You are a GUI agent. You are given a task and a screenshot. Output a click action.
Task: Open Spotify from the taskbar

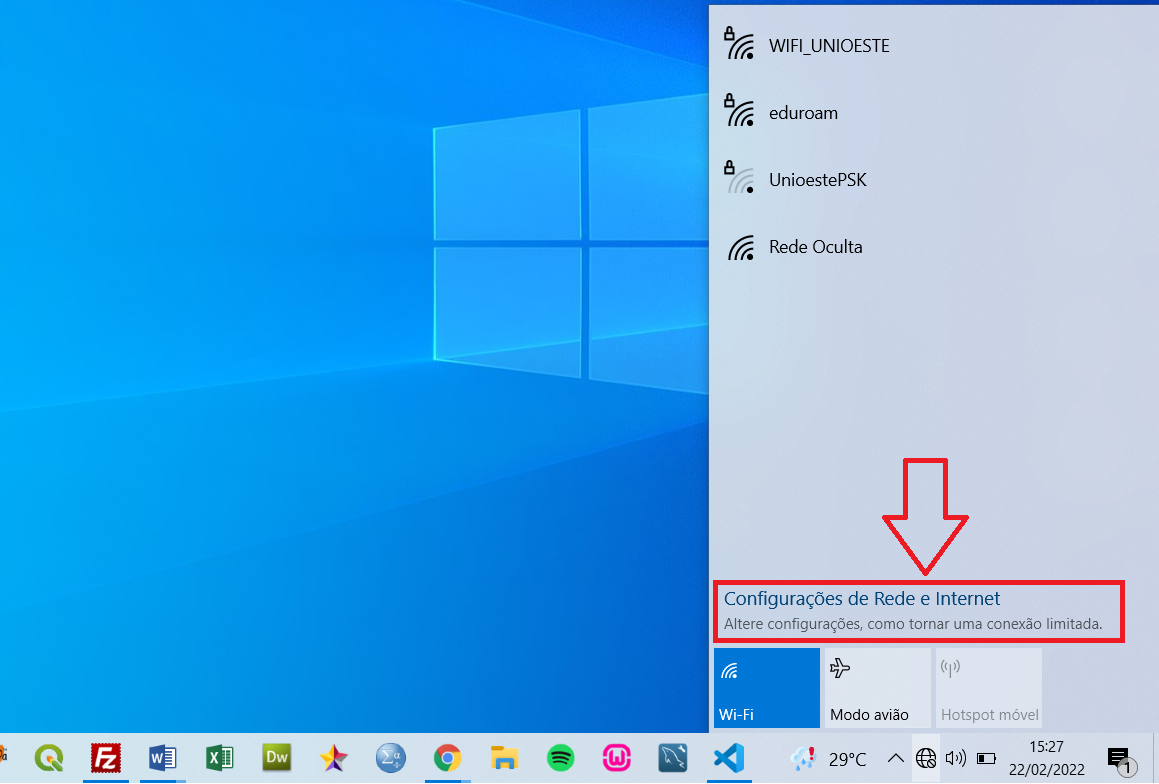coord(561,758)
